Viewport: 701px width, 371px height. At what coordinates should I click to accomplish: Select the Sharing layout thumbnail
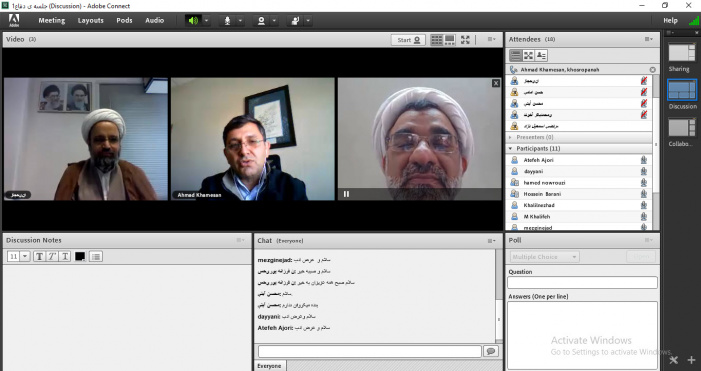pyautogui.click(x=682, y=53)
